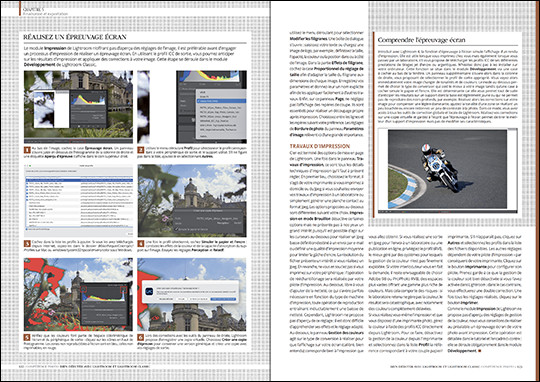Click the orange 'TRAVAUX D'IMPRESSION' subheading
The image size is (540, 382).
click(320, 146)
